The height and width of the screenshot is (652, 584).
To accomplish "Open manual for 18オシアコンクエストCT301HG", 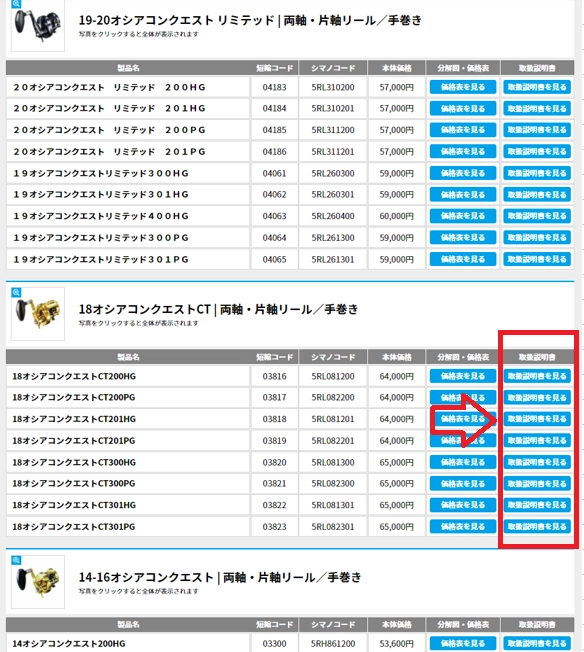I will [x=537, y=505].
